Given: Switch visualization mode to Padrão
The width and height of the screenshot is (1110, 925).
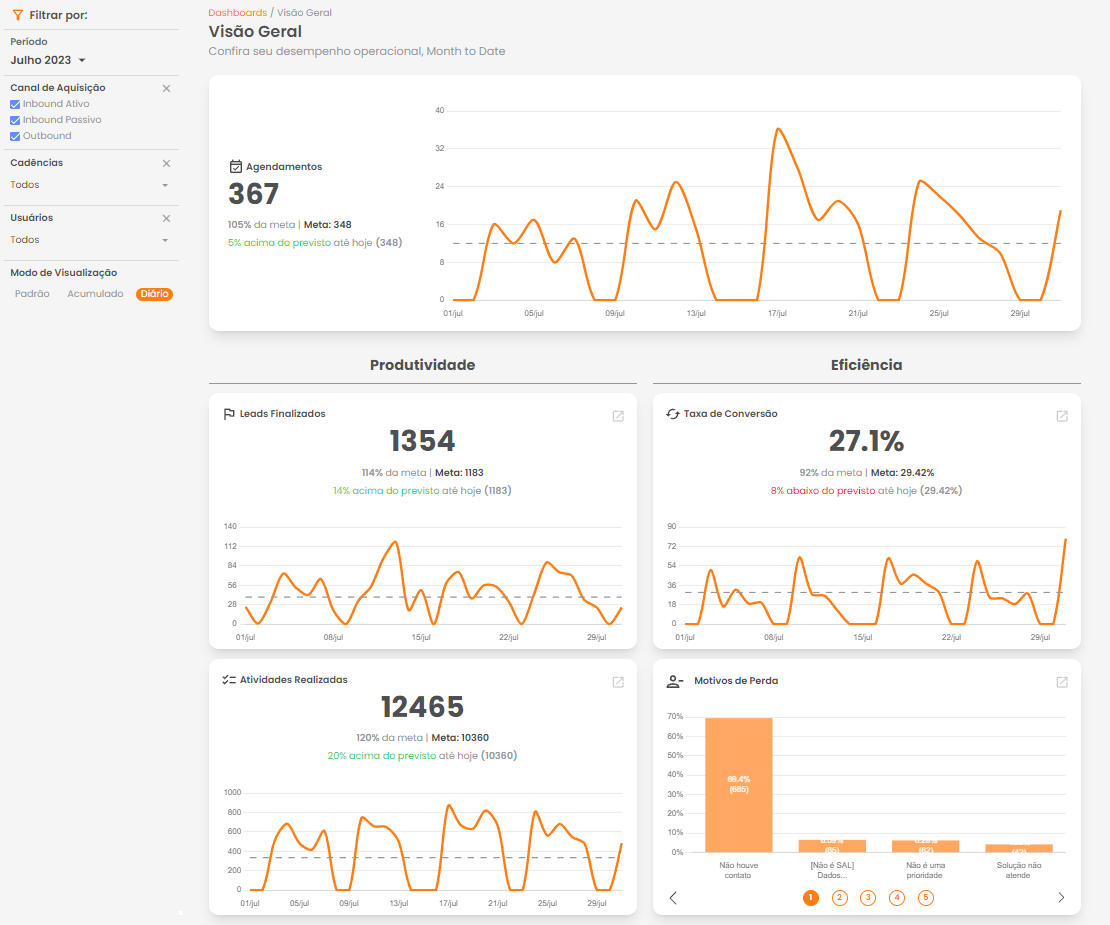Looking at the screenshot, I should 32,294.
